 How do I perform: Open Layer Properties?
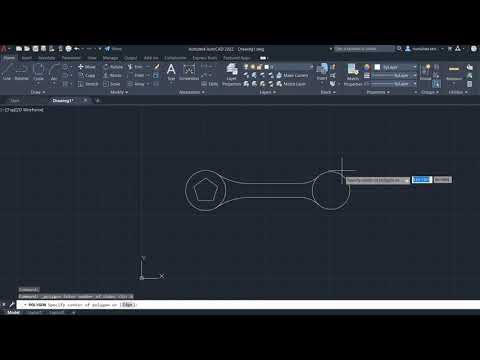tap(231, 75)
